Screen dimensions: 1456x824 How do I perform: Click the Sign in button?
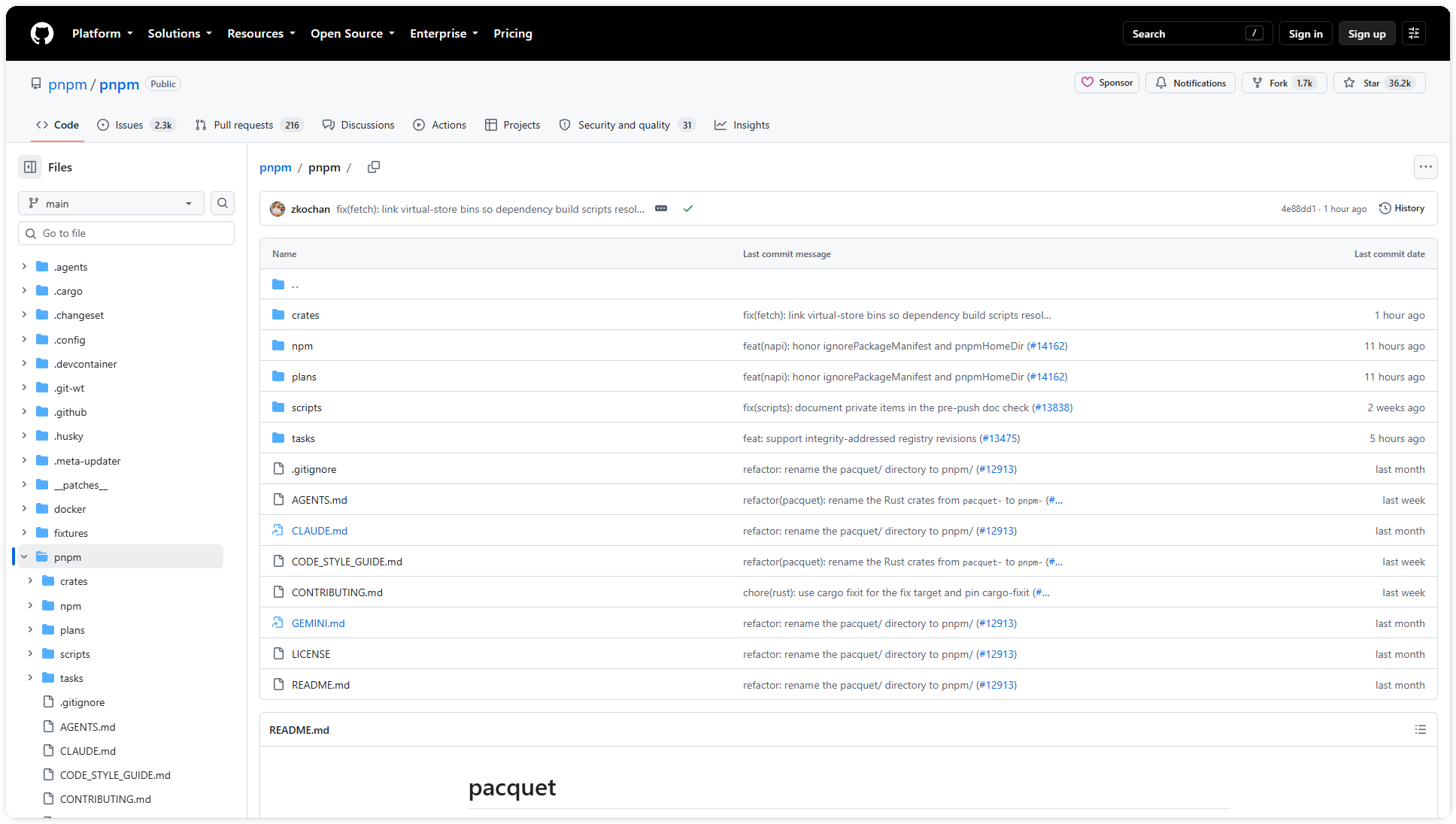point(1306,33)
